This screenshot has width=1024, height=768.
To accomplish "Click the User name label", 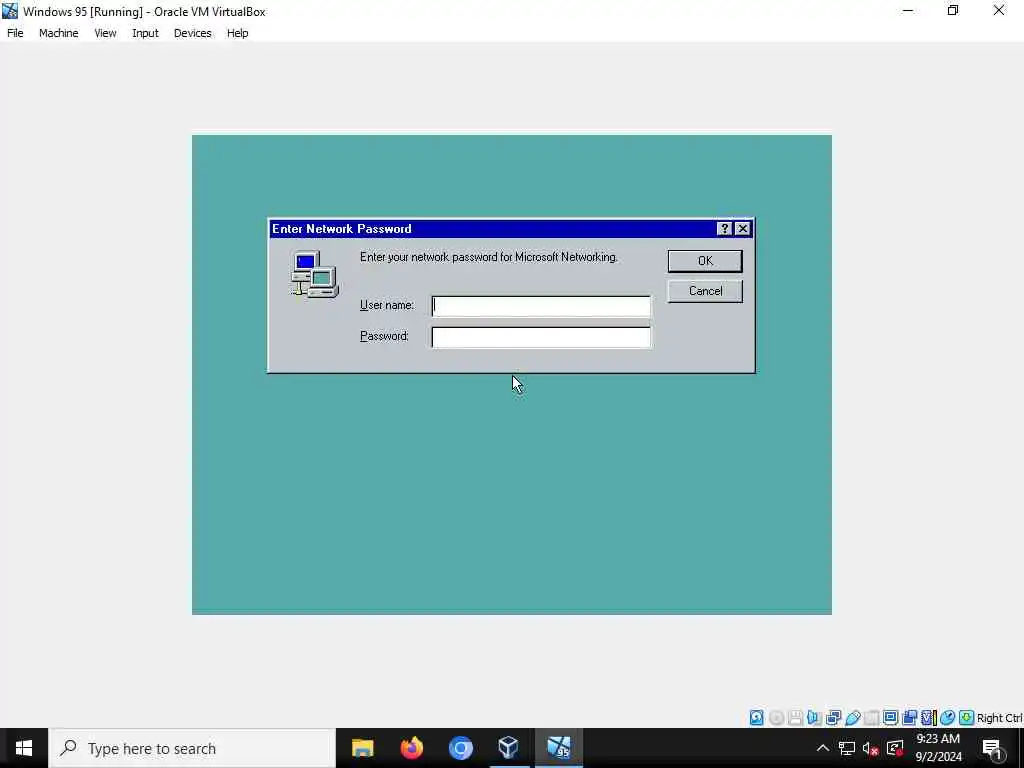I will point(387,305).
